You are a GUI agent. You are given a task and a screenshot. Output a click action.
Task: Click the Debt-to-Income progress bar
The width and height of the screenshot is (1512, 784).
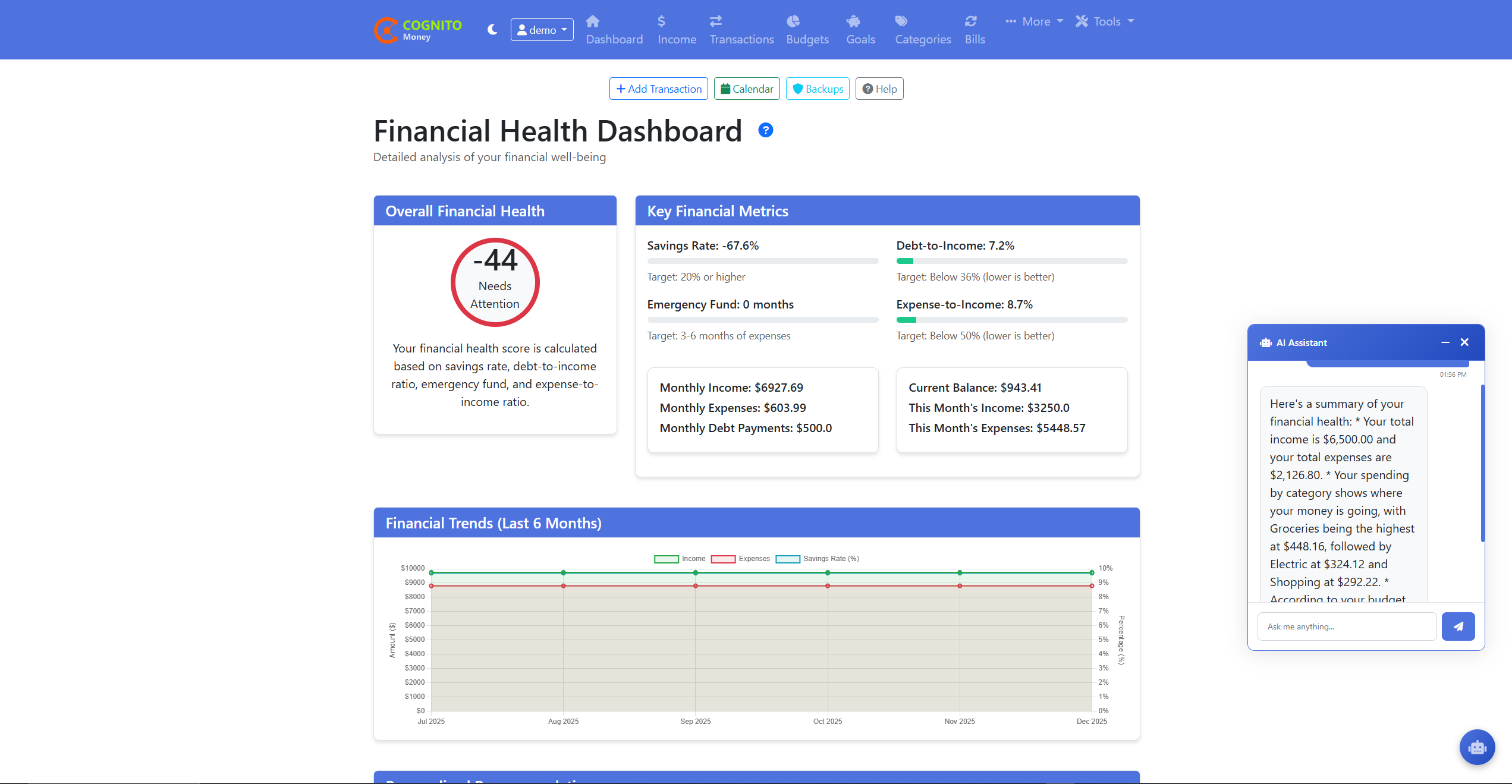tap(1011, 260)
